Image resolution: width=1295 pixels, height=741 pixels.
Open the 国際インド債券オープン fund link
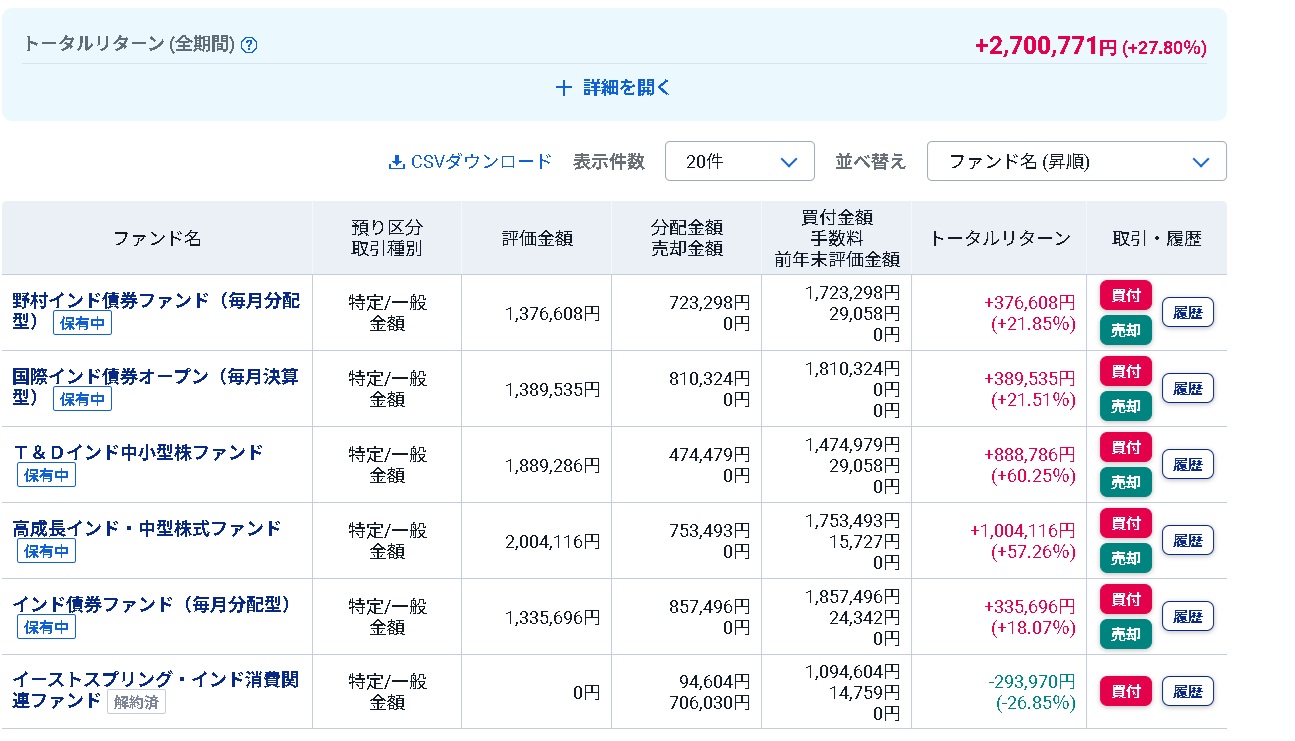[155, 377]
